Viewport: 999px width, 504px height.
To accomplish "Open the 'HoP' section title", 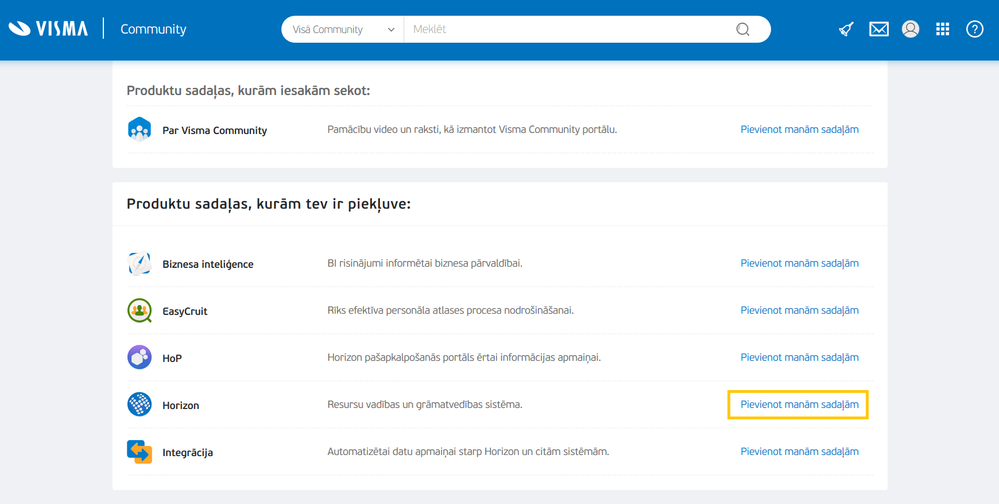I will (172, 359).
